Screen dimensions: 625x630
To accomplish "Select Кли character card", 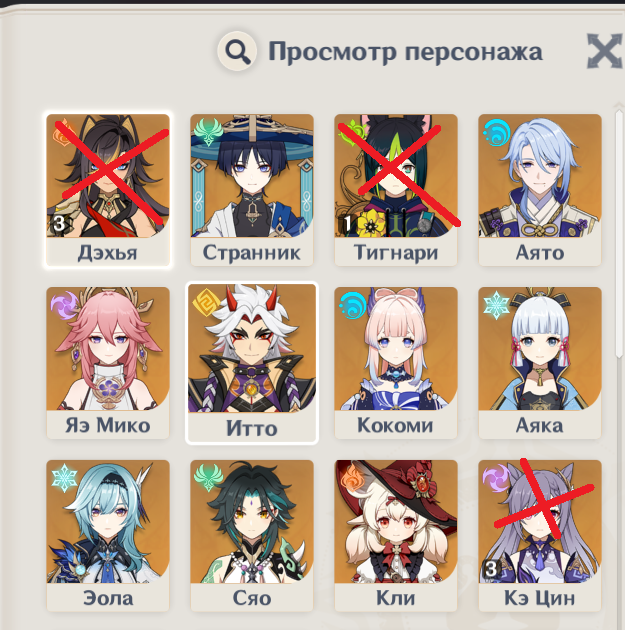I will 396,536.
